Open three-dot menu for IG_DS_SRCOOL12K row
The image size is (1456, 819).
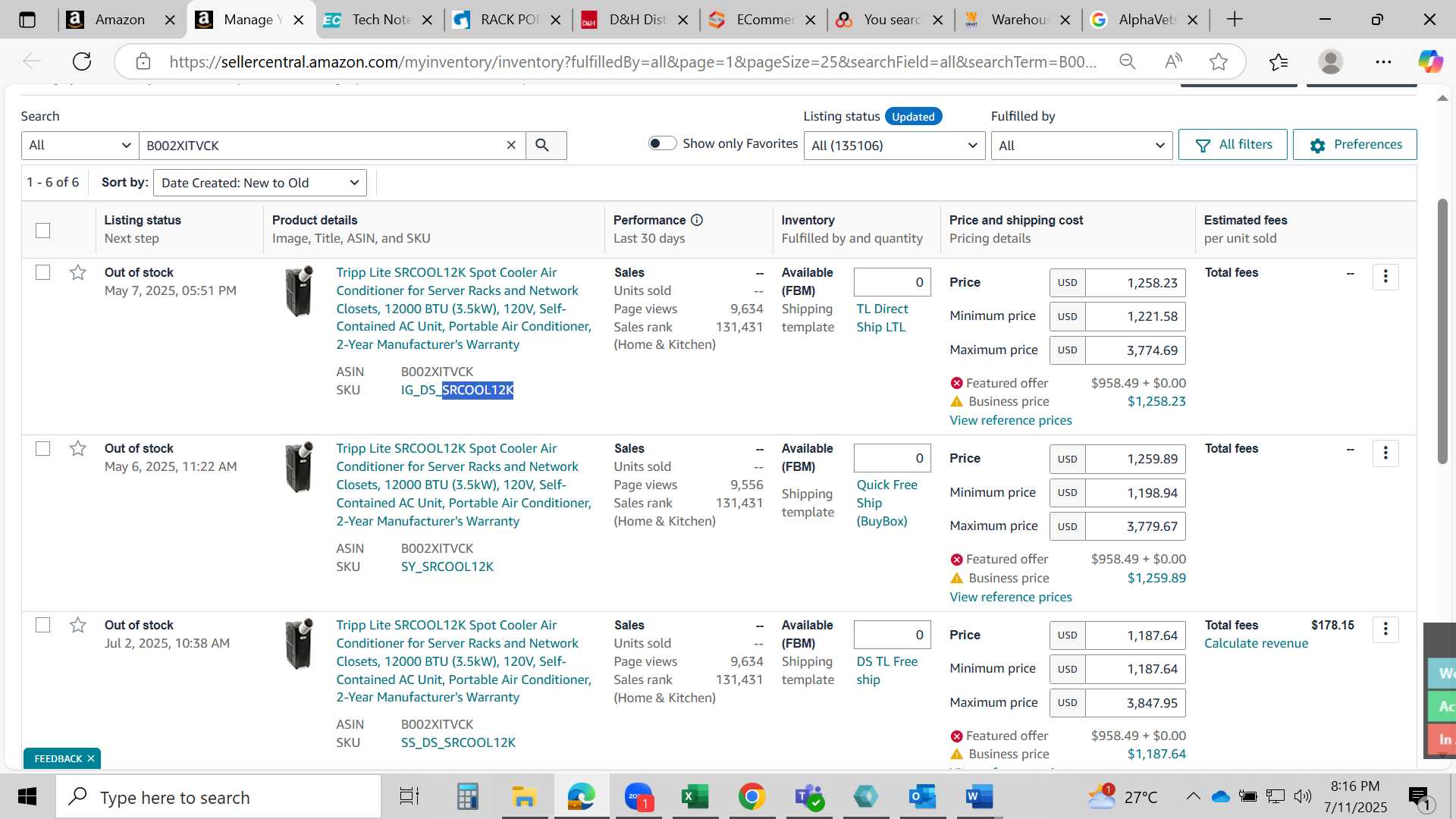click(1385, 277)
